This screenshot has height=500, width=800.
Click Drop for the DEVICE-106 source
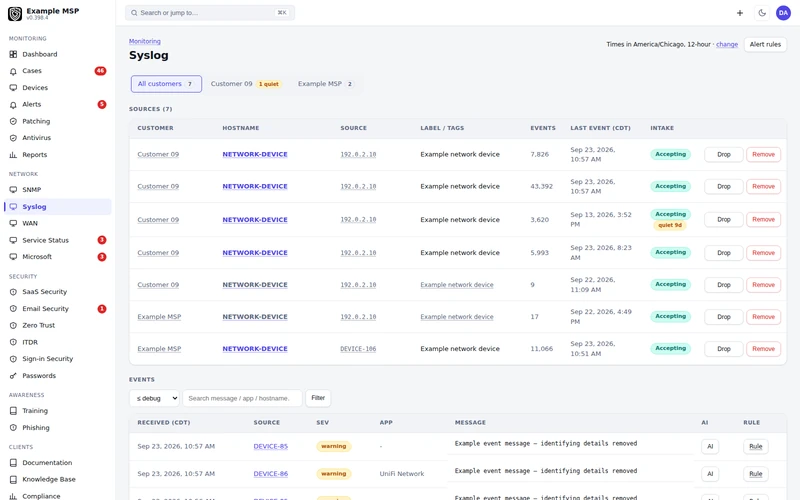click(x=723, y=349)
